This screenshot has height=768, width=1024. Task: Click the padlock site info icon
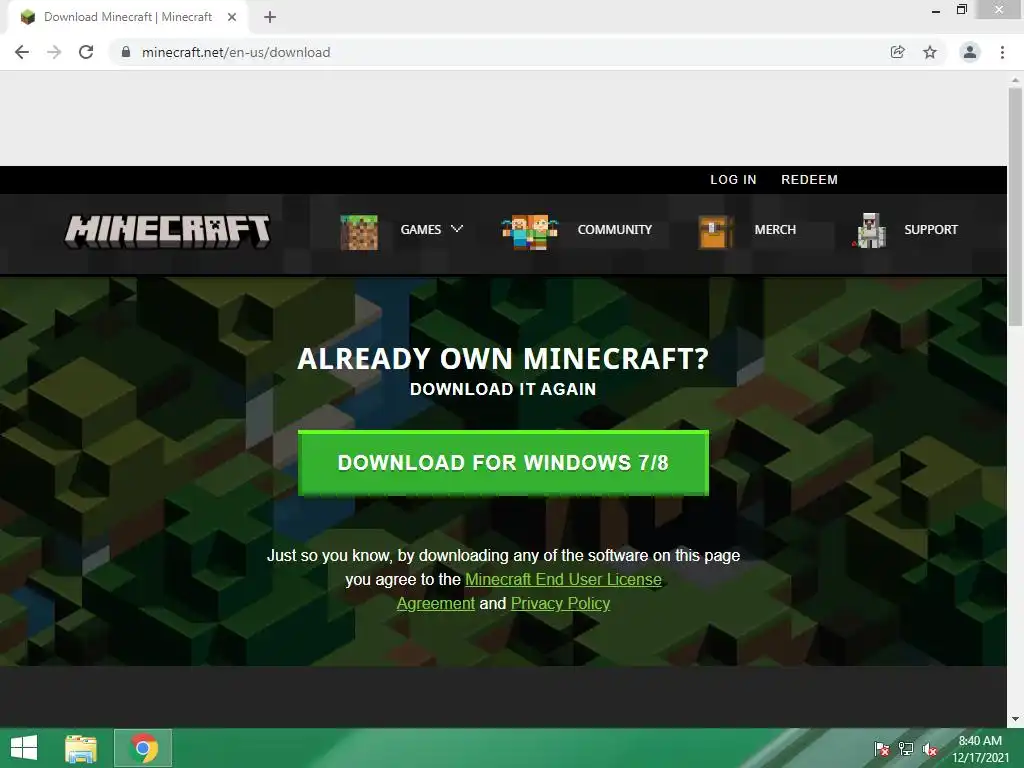pyautogui.click(x=126, y=52)
